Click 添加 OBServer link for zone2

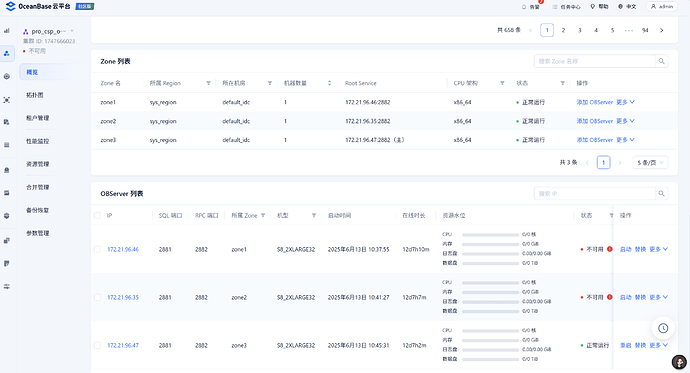595,121
